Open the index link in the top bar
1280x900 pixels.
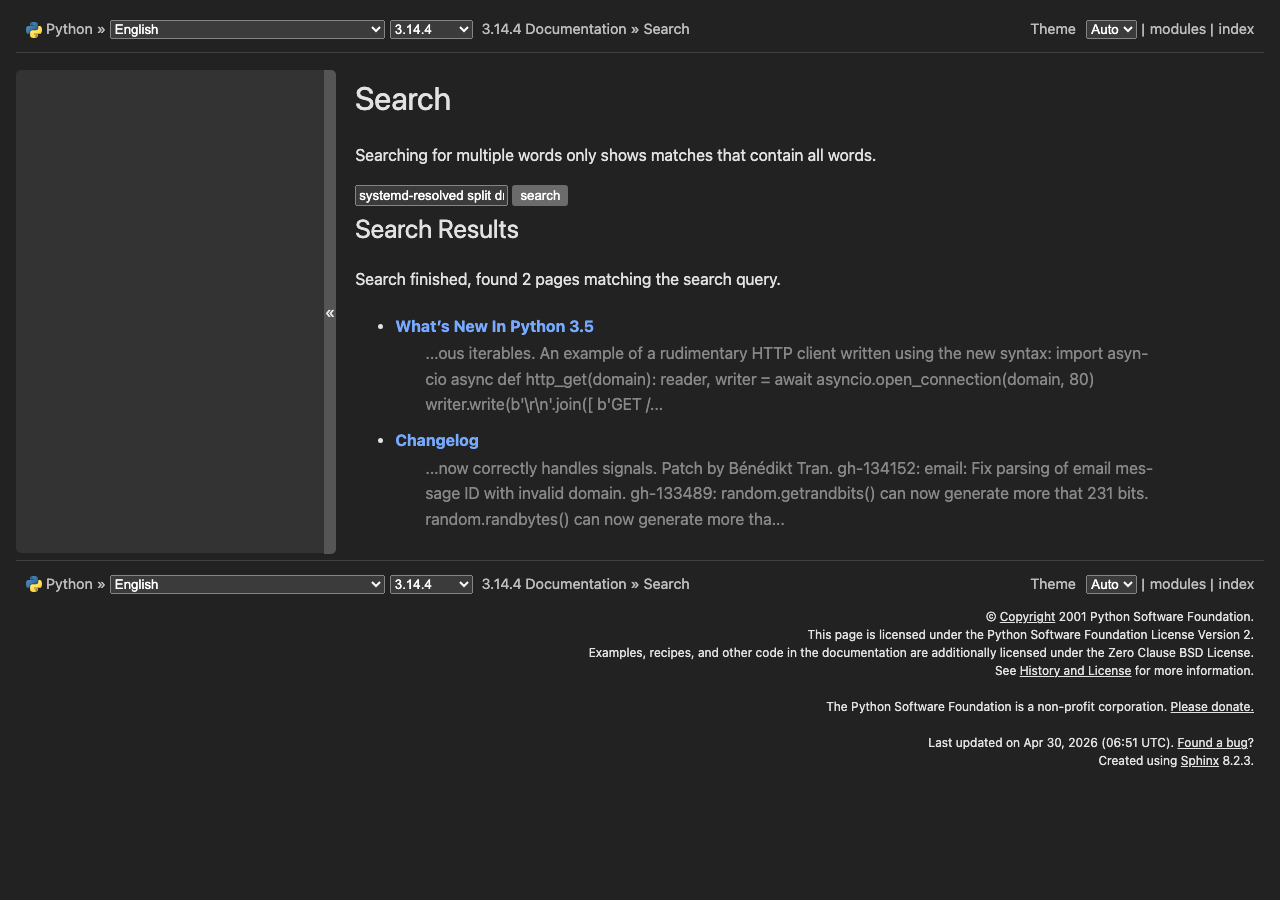[1236, 28]
